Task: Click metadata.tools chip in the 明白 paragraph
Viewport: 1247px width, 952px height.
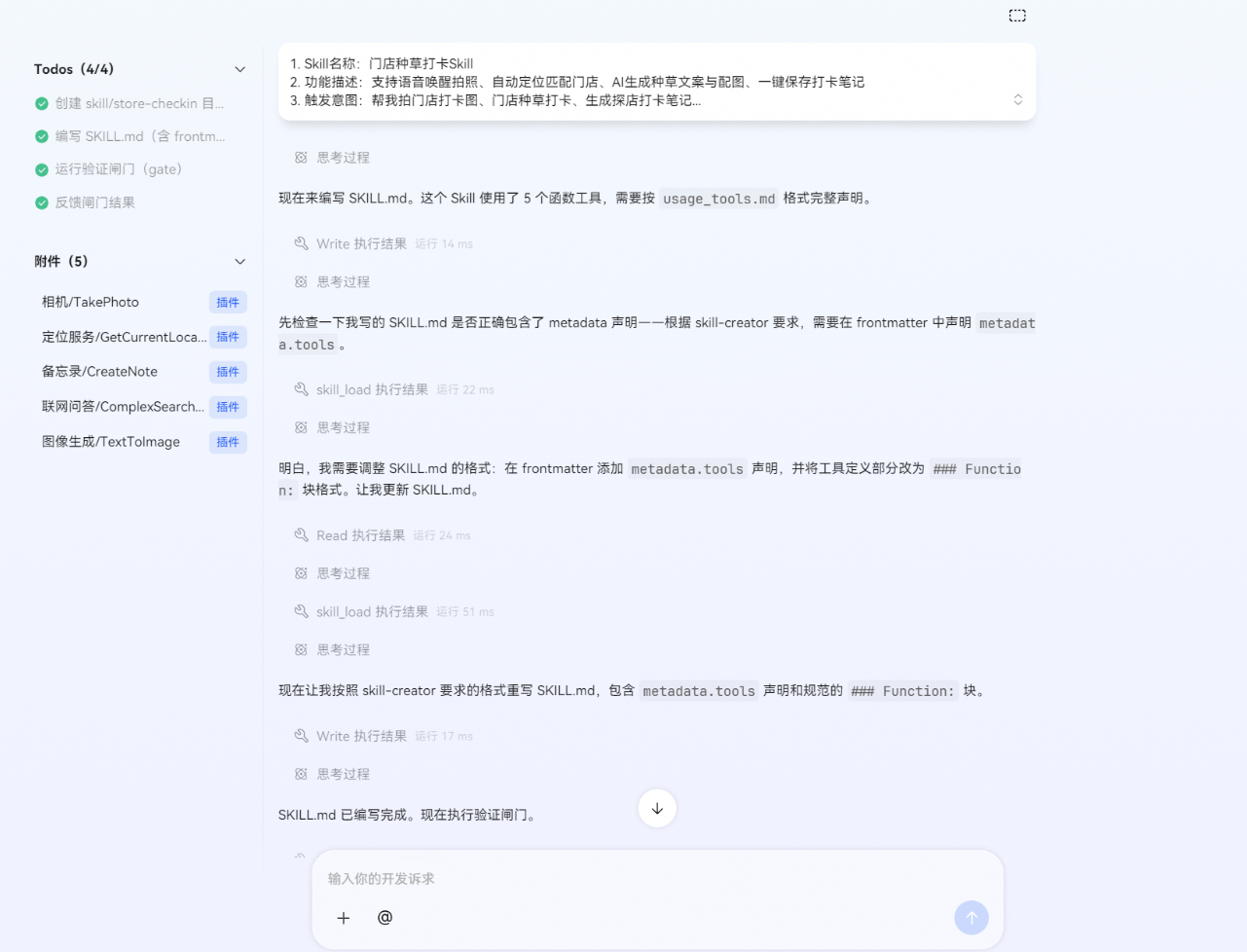Action: 687,469
